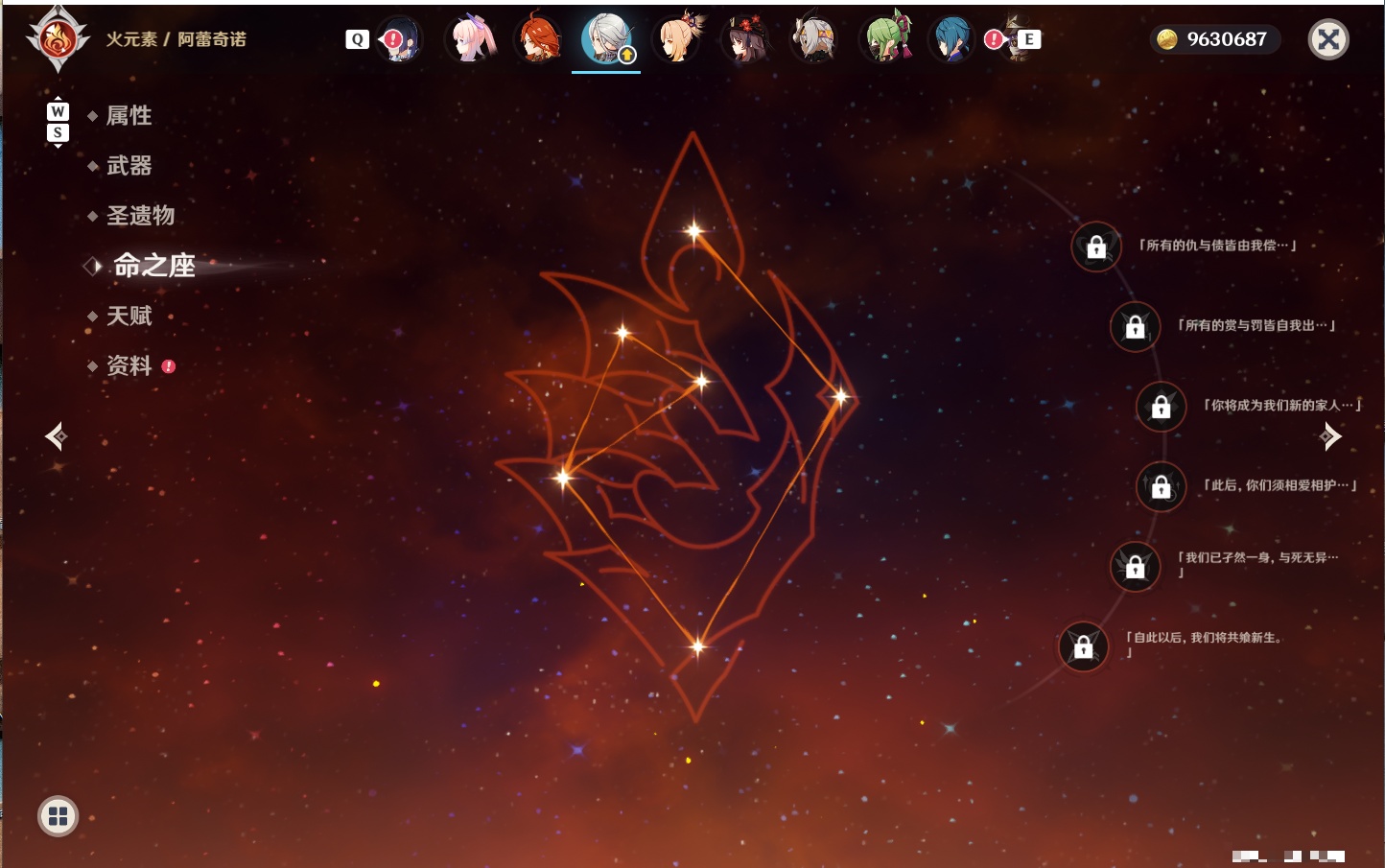Click the label 「所有的仇与债皆由我偿…」
The image size is (1385, 868).
click(1217, 246)
